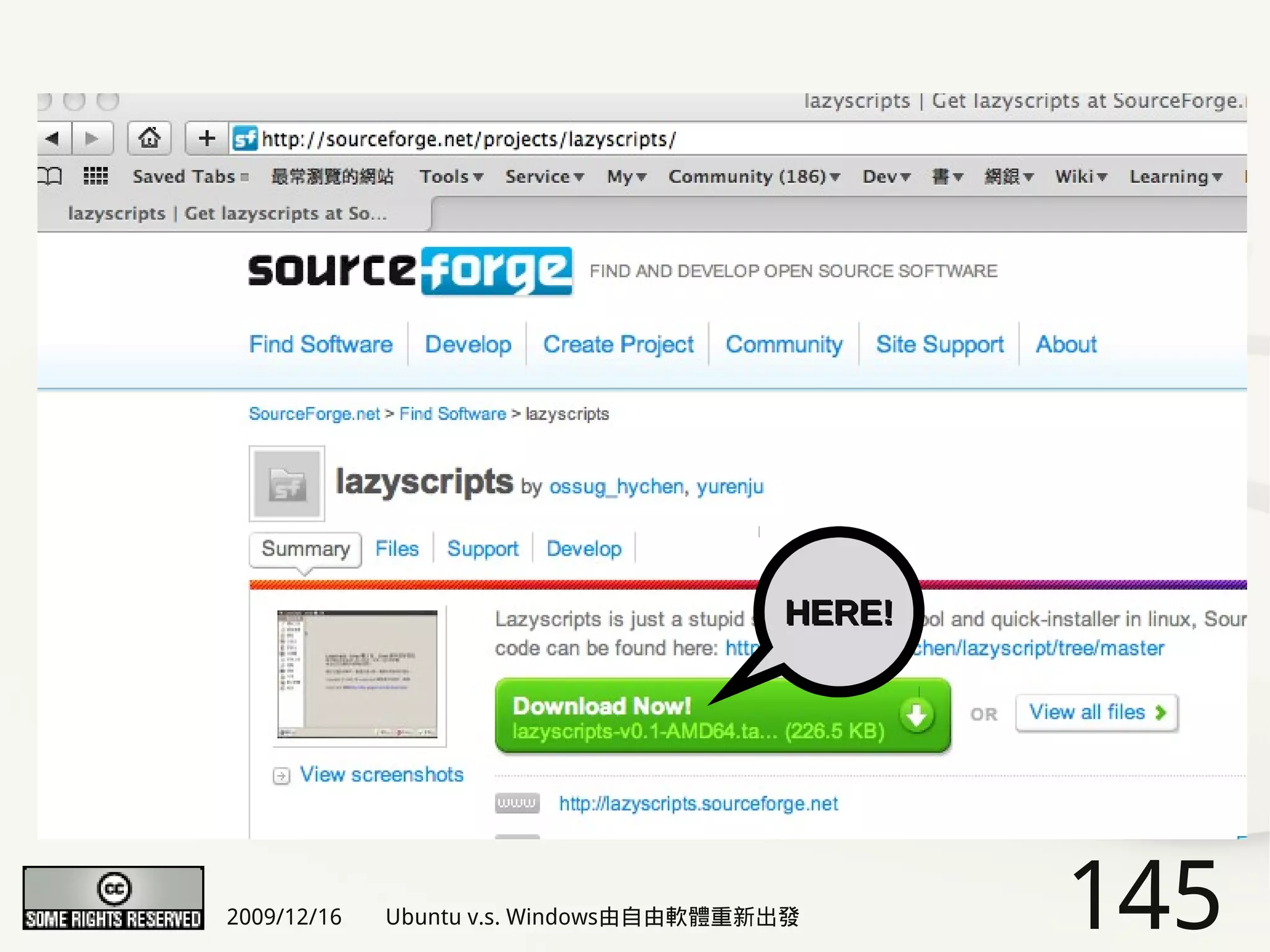Click the View screenshots arrow icon
This screenshot has height=952, width=1270.
pyautogui.click(x=282, y=776)
